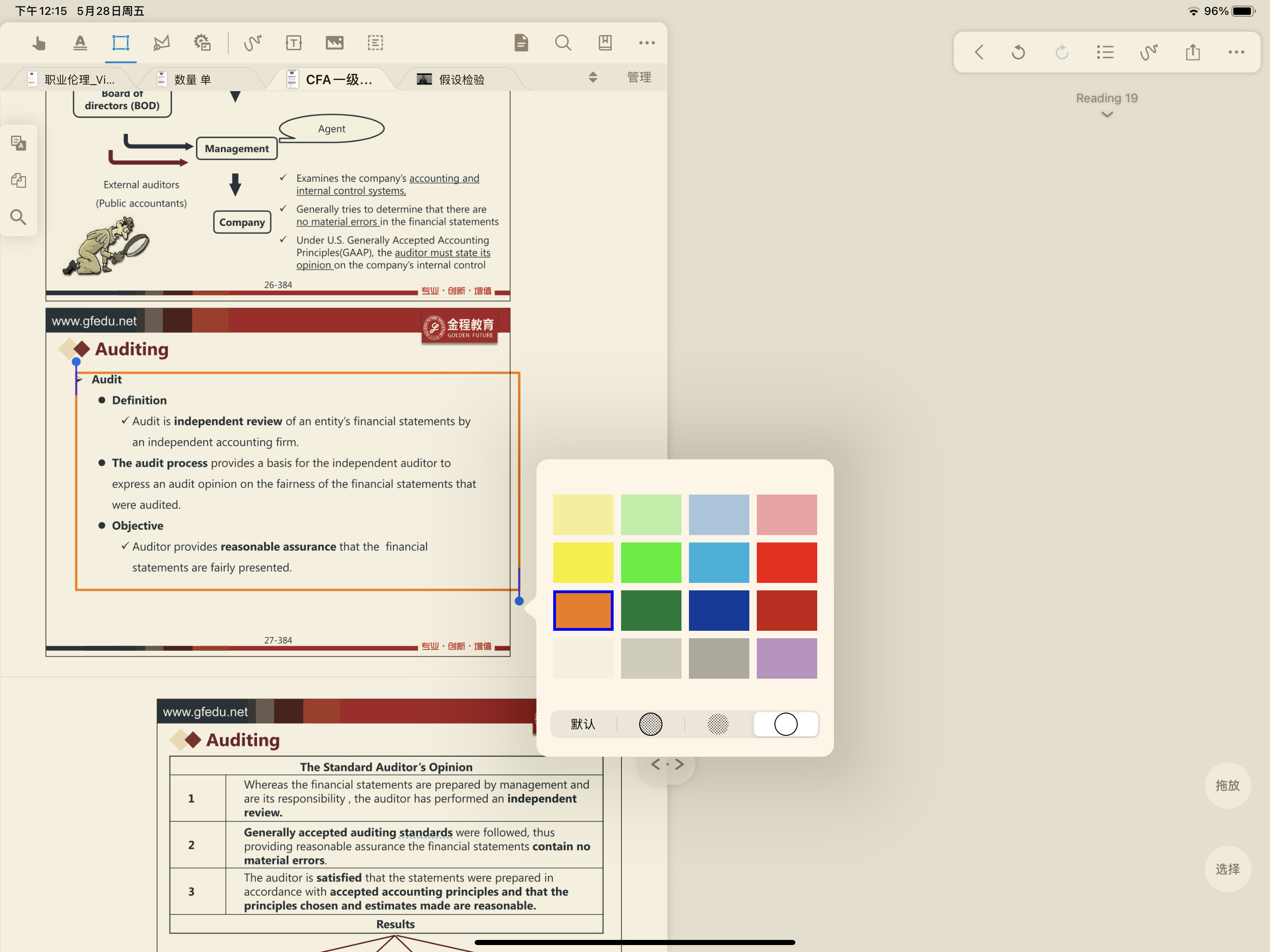Select the rectangle excerpt tool

click(120, 43)
